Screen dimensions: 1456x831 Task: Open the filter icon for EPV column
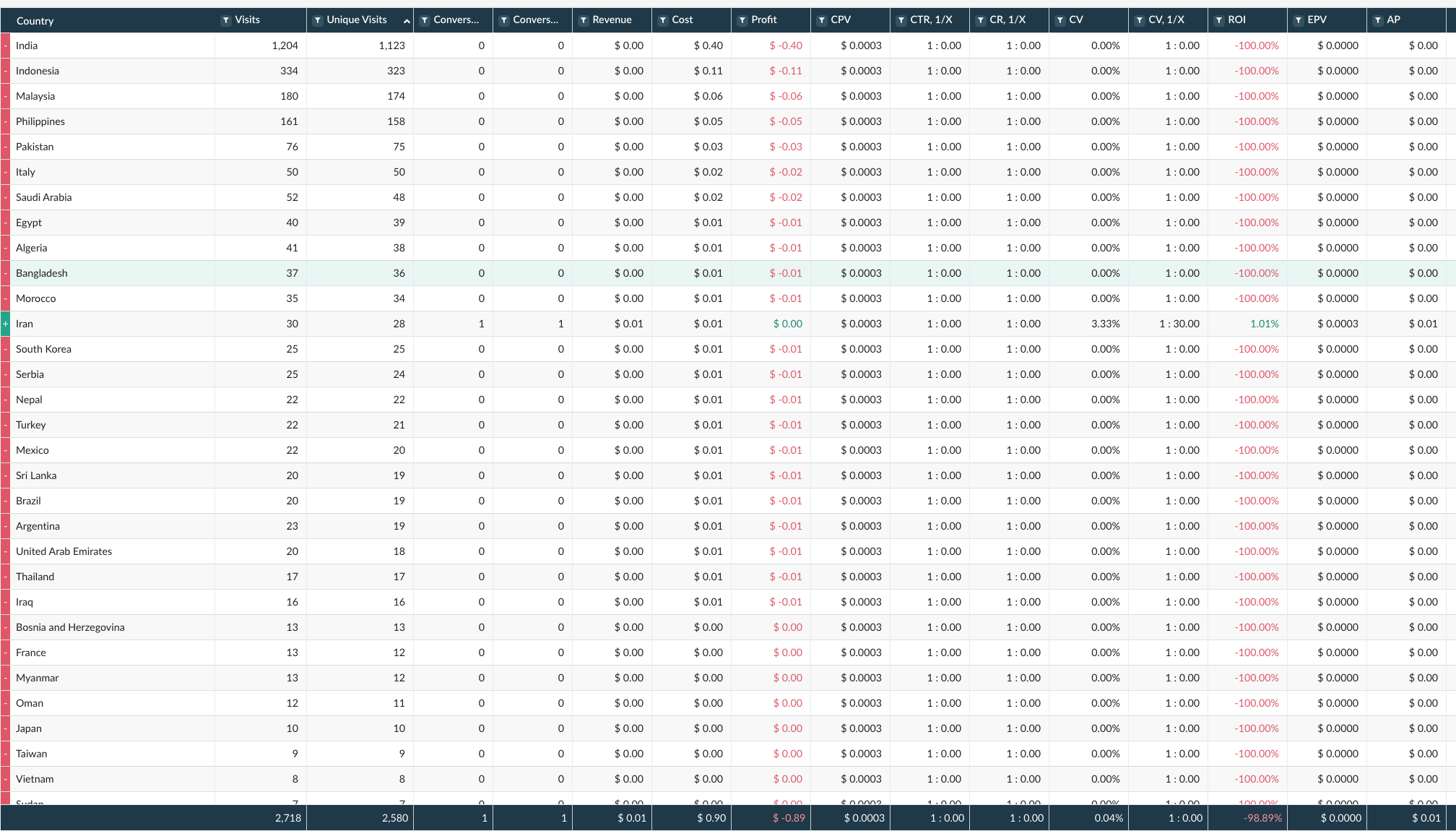tap(1299, 20)
